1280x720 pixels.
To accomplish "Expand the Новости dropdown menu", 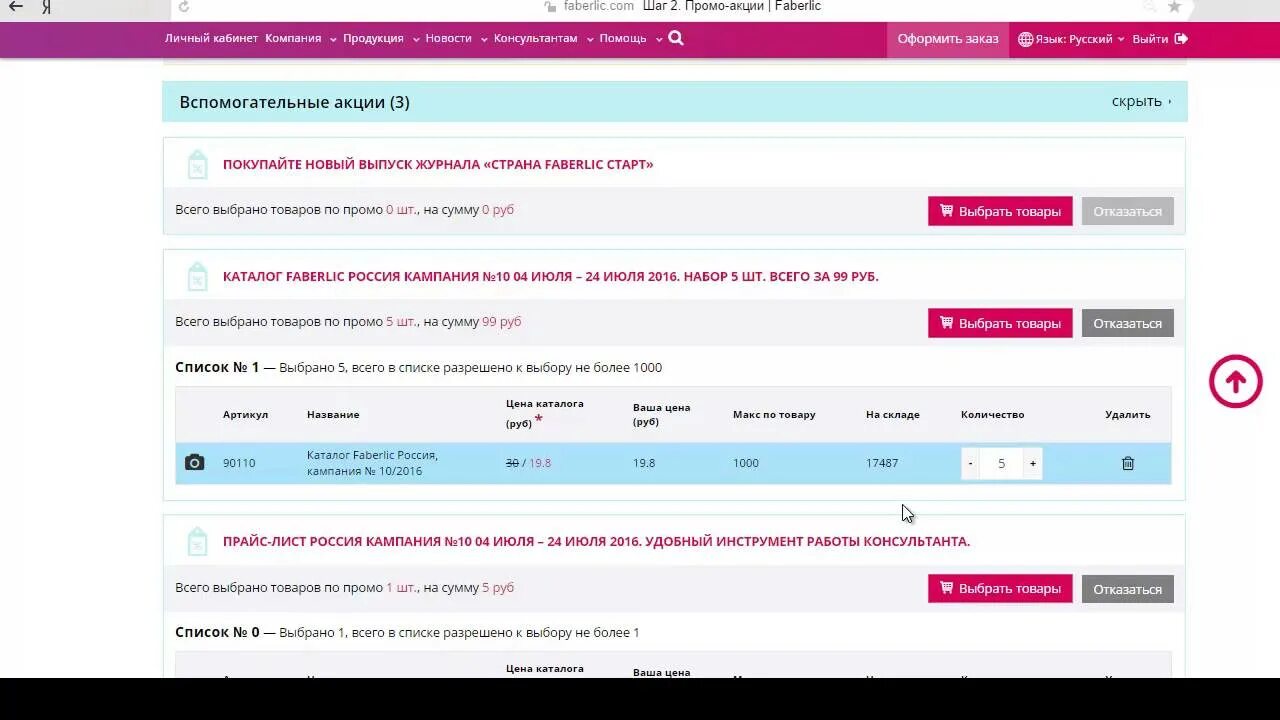I will point(456,38).
